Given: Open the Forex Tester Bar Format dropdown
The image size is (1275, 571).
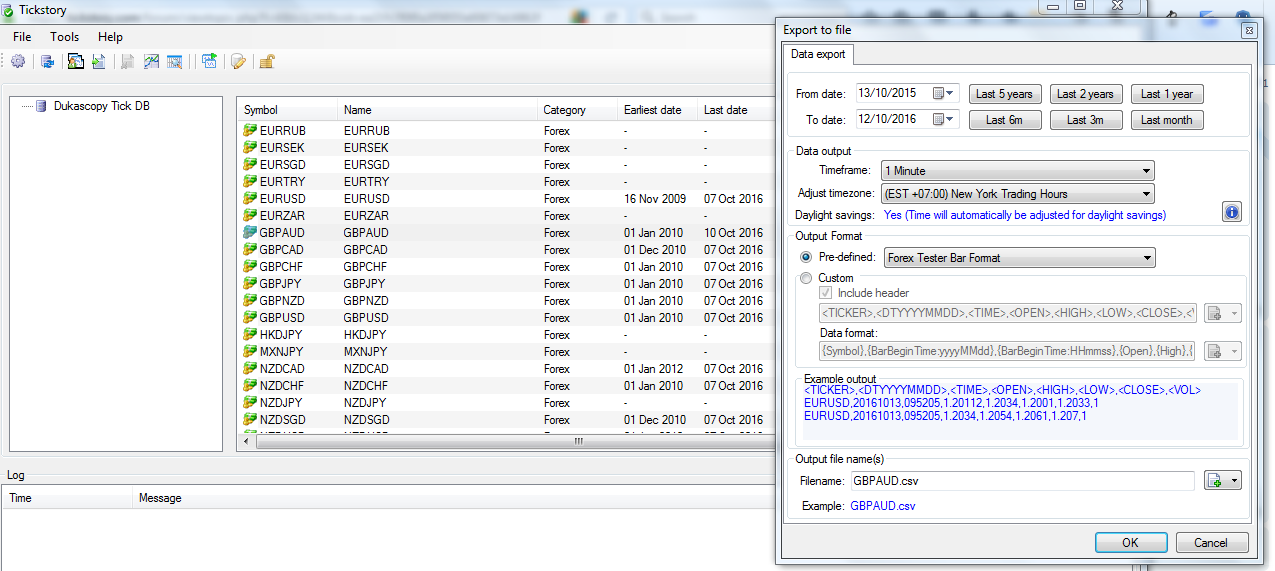Looking at the screenshot, I should (x=1018, y=258).
